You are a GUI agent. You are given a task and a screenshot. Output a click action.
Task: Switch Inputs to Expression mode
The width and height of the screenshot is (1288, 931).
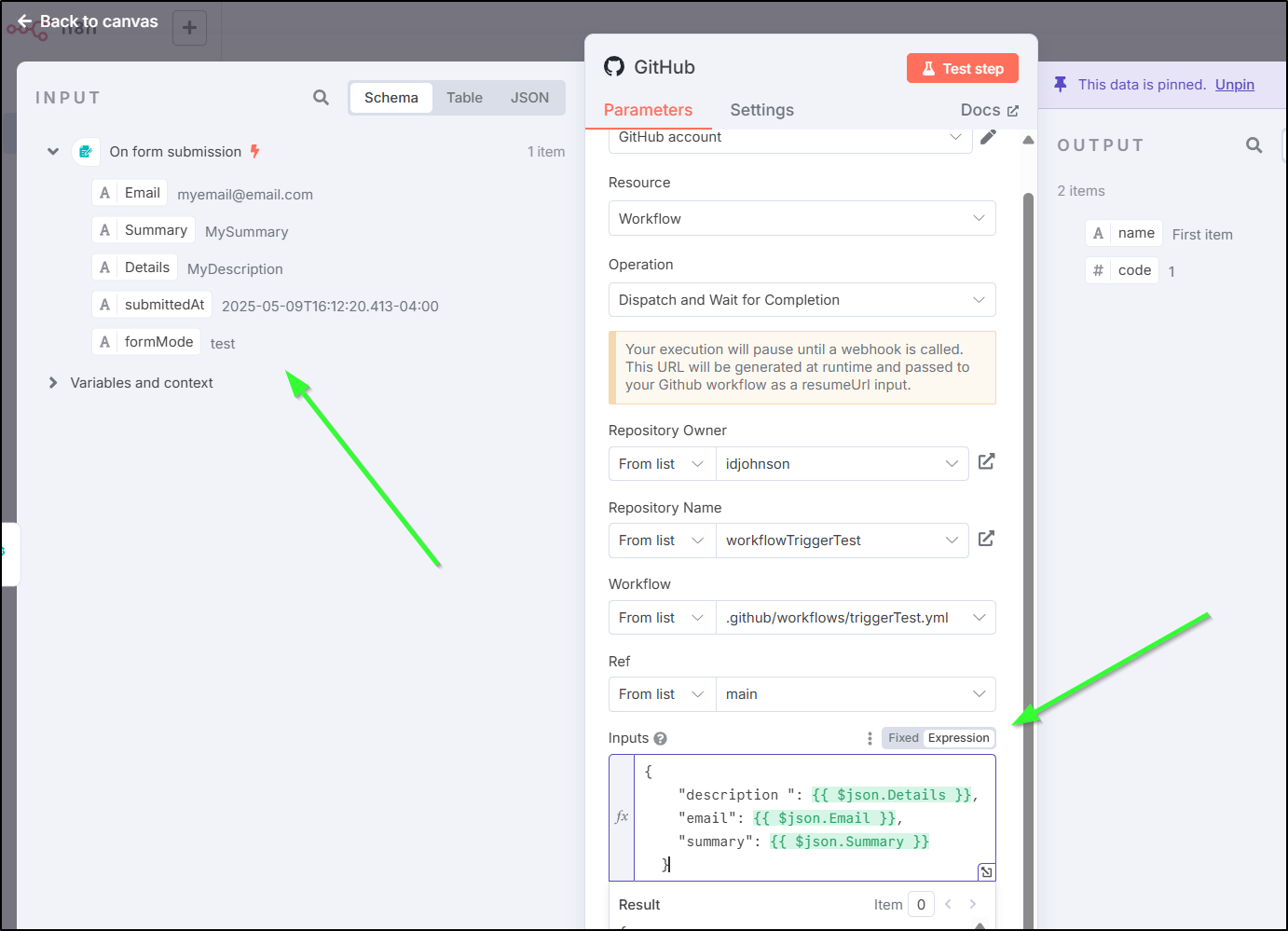point(958,738)
